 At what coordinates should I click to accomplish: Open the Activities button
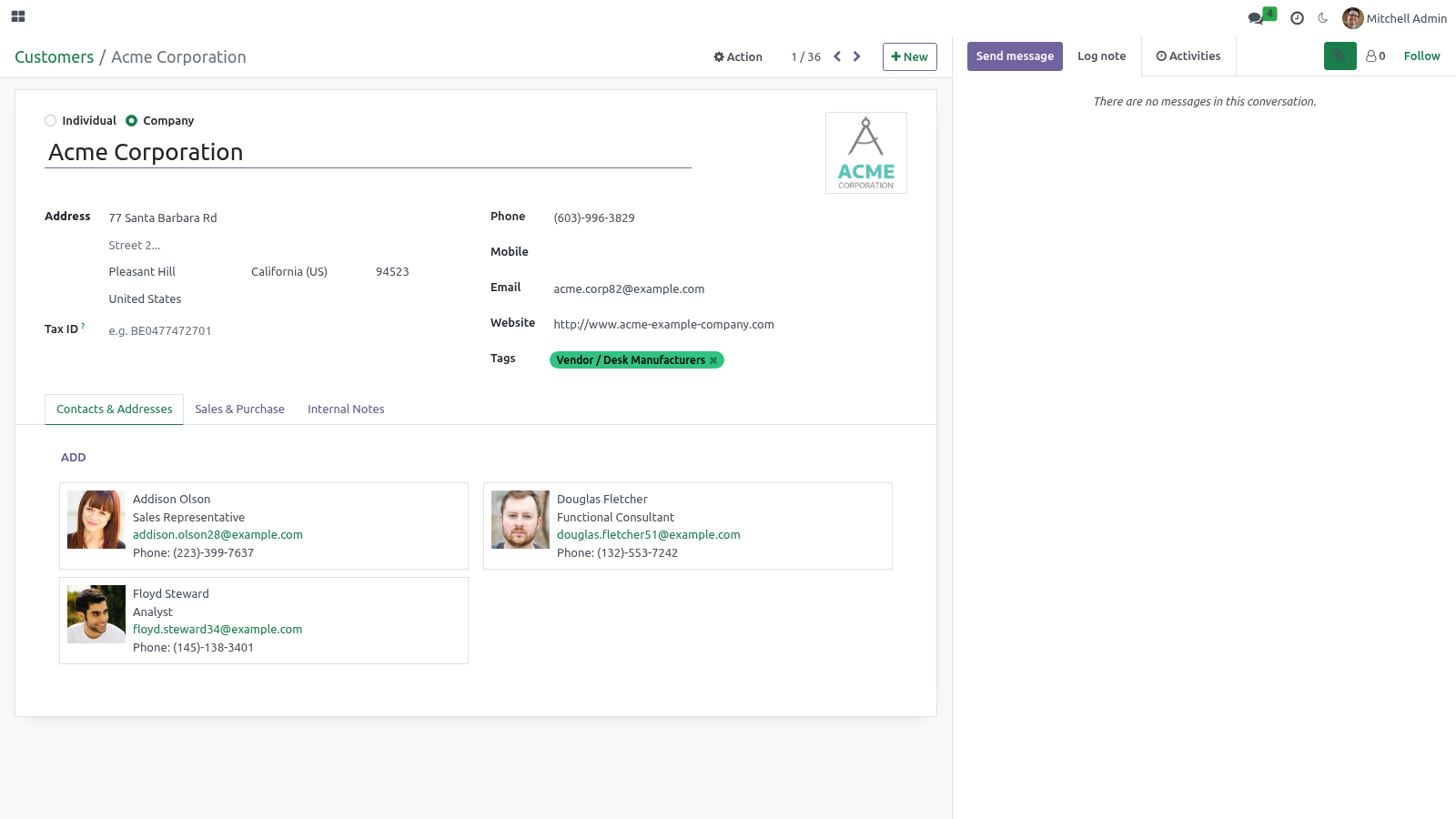(x=1188, y=56)
